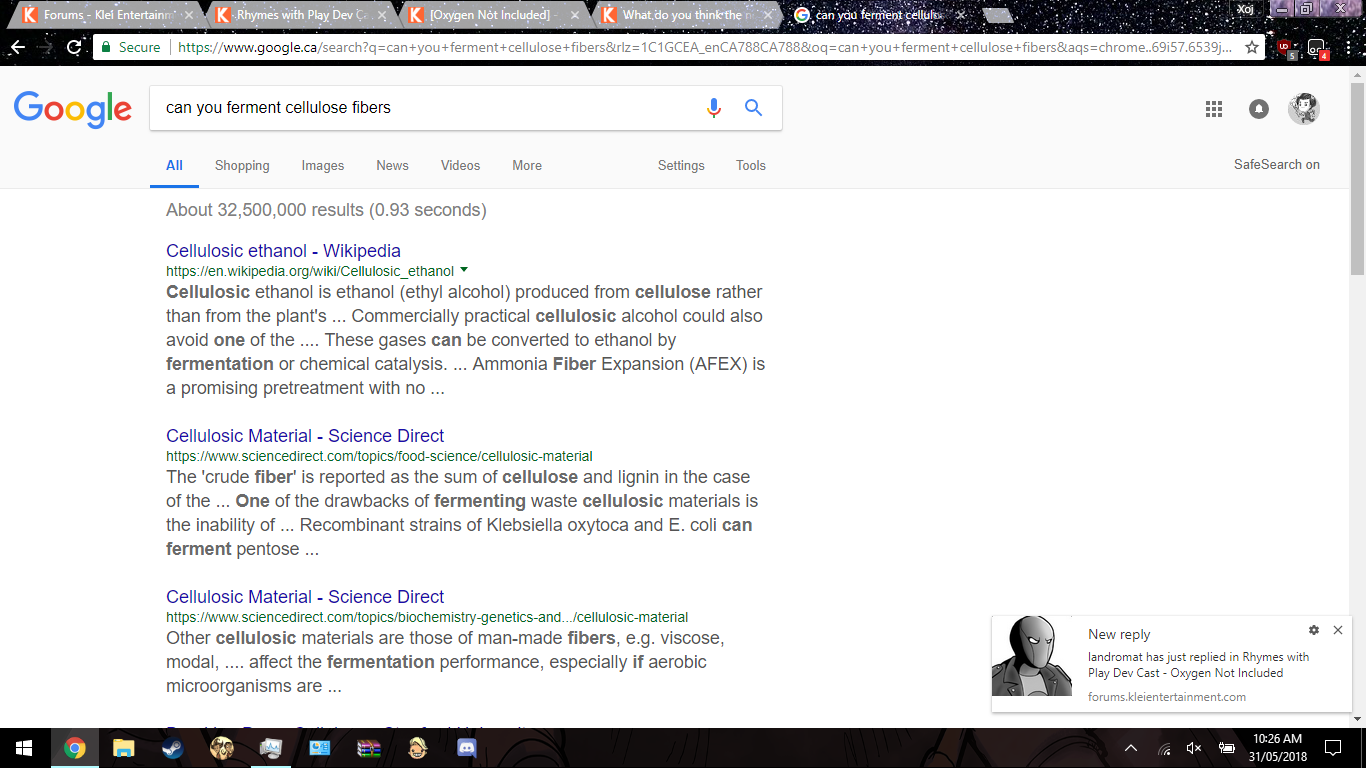
Task: Launch Discord from the taskbar
Action: (466, 748)
